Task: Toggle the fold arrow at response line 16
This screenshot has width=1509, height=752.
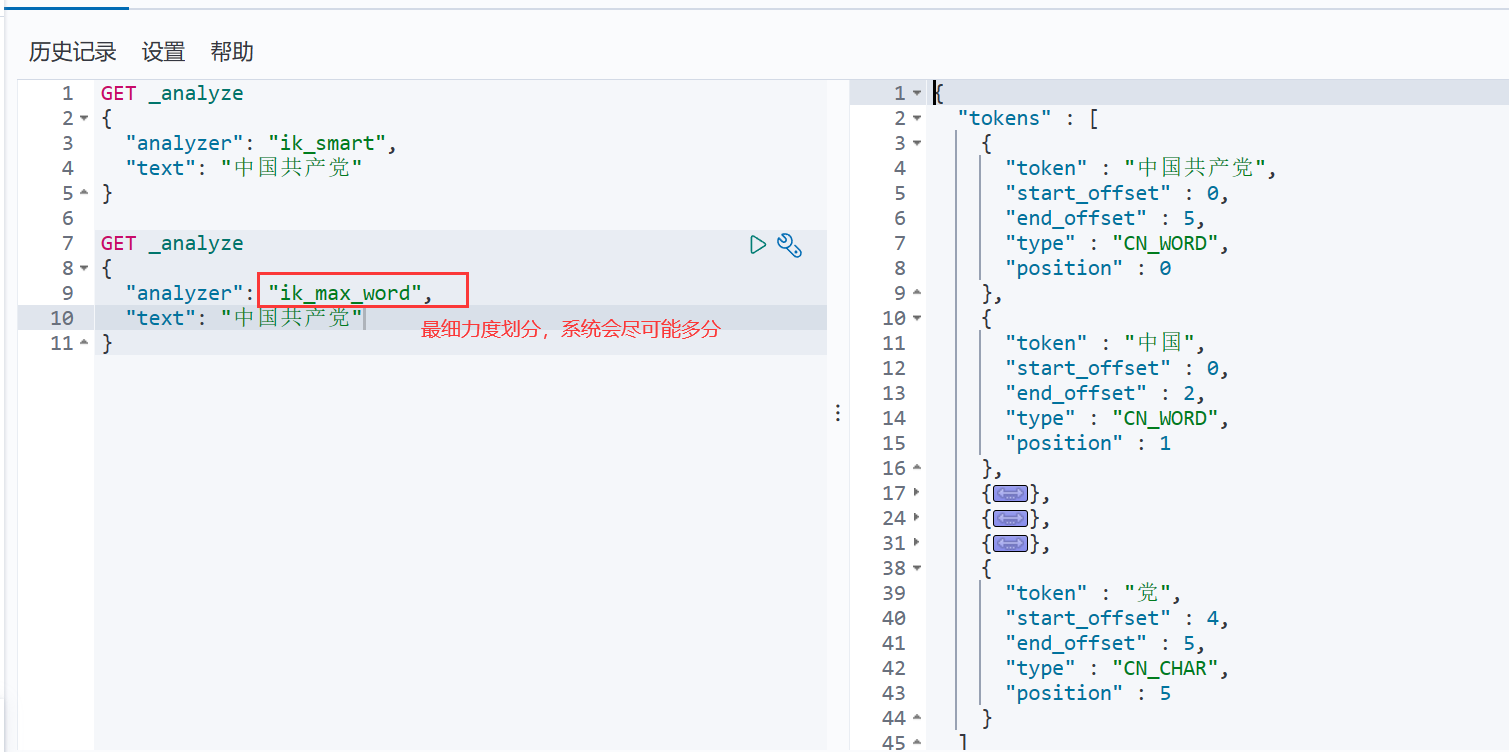Action: pos(917,469)
